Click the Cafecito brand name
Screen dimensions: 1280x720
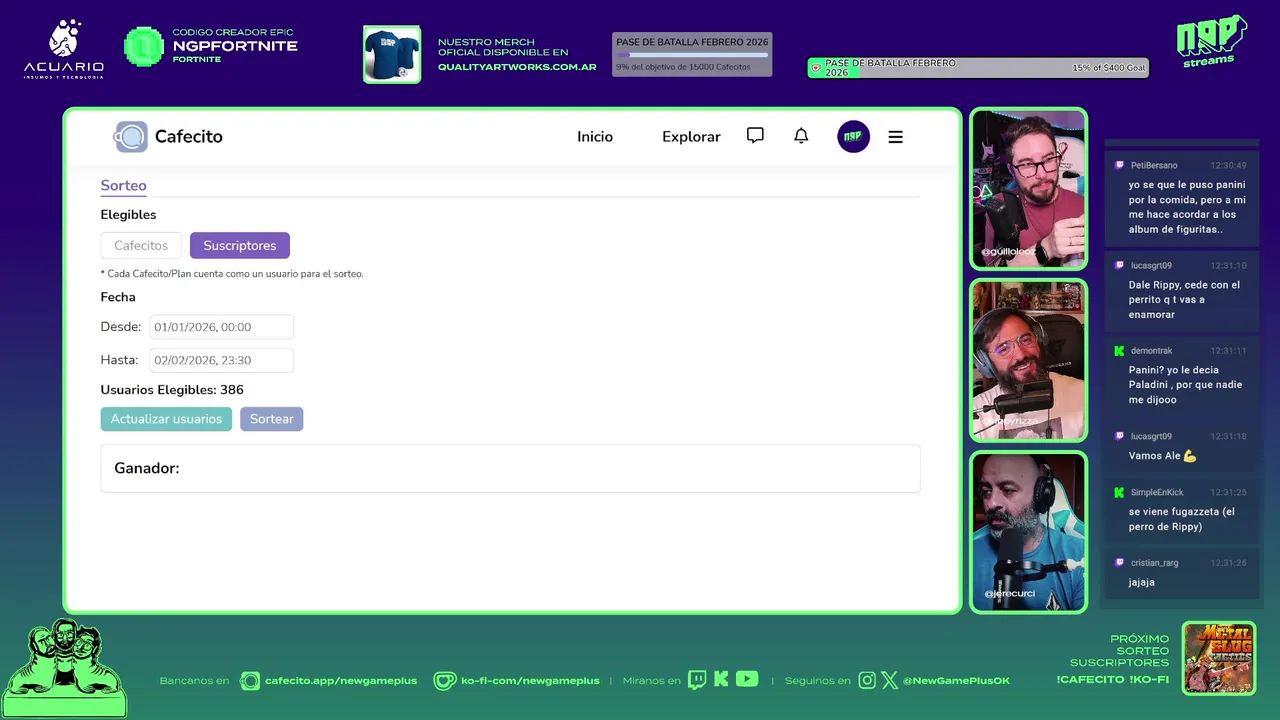click(x=189, y=137)
